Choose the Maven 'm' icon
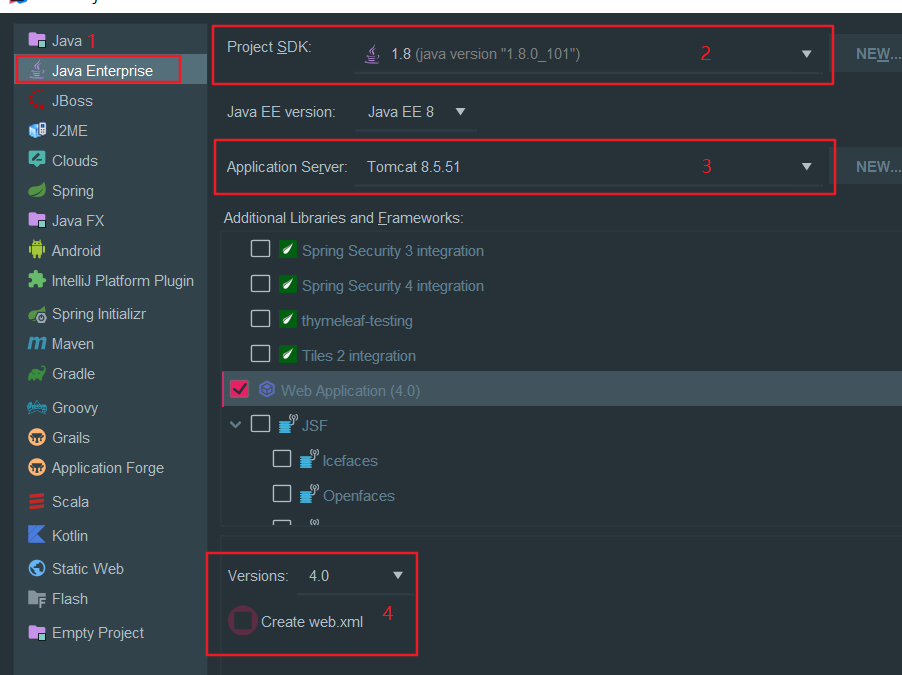 pyautogui.click(x=37, y=343)
